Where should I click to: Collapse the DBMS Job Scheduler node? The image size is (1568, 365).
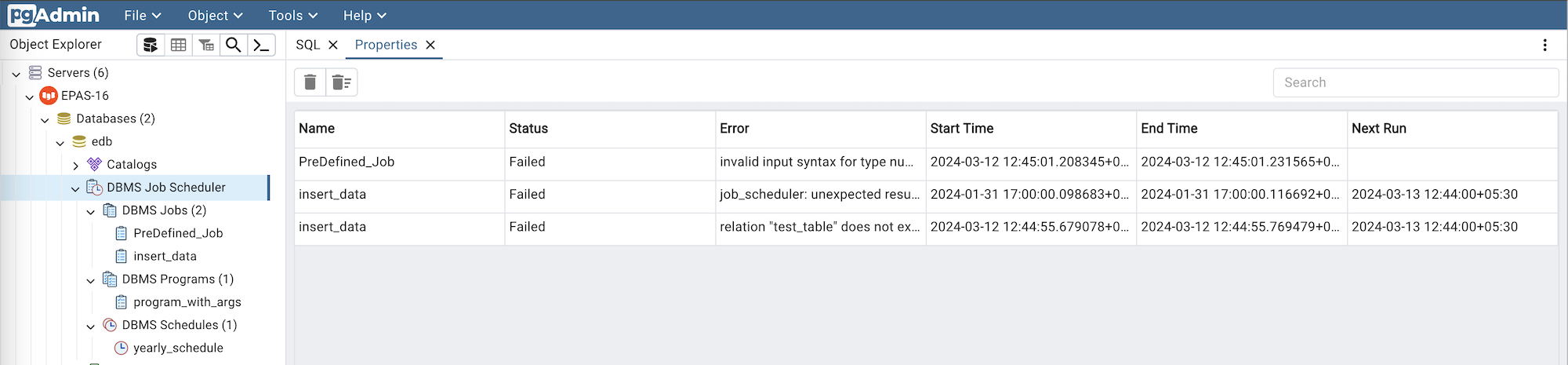75,188
